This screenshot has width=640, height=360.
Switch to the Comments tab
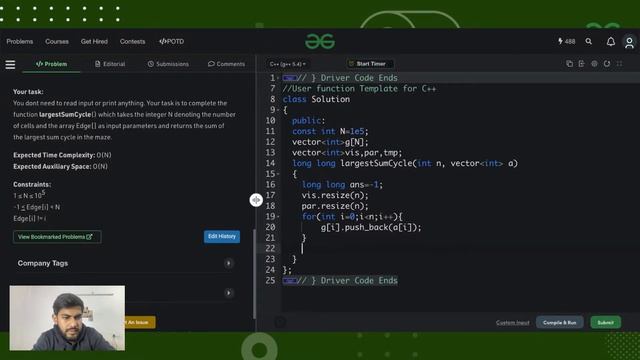pos(227,64)
